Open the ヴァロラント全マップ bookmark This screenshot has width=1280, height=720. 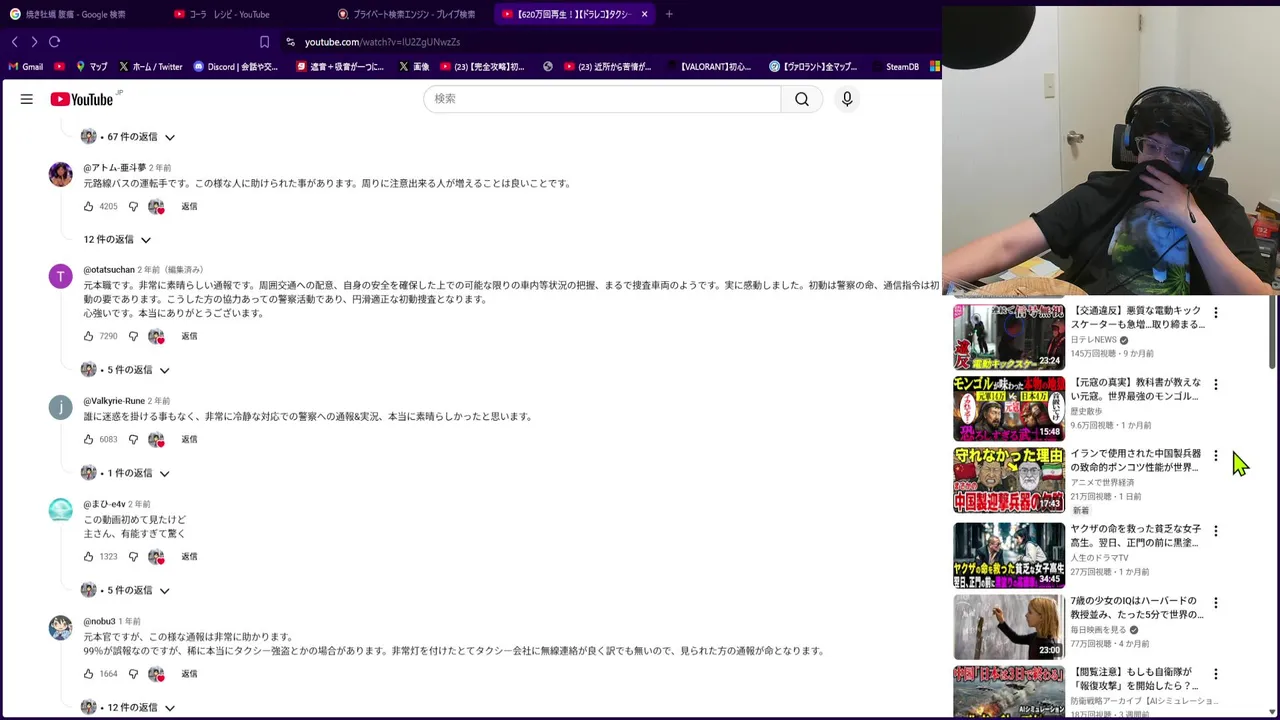[813, 67]
